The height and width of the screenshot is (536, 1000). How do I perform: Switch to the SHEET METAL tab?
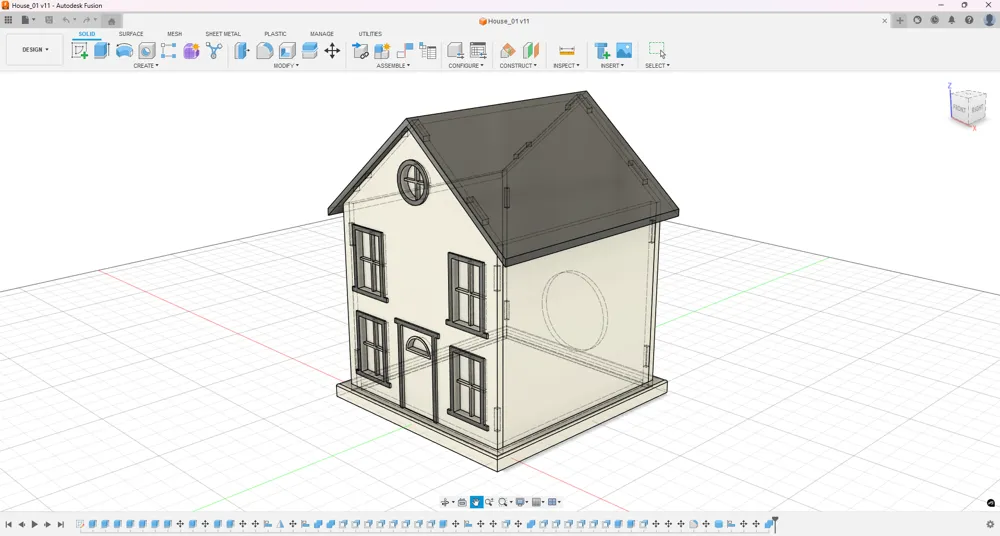(223, 34)
